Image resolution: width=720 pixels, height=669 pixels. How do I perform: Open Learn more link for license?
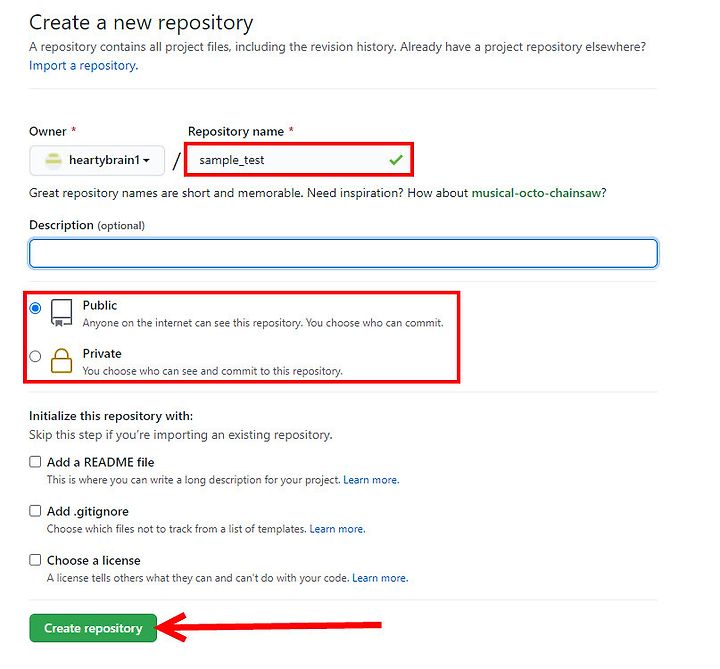(380, 578)
